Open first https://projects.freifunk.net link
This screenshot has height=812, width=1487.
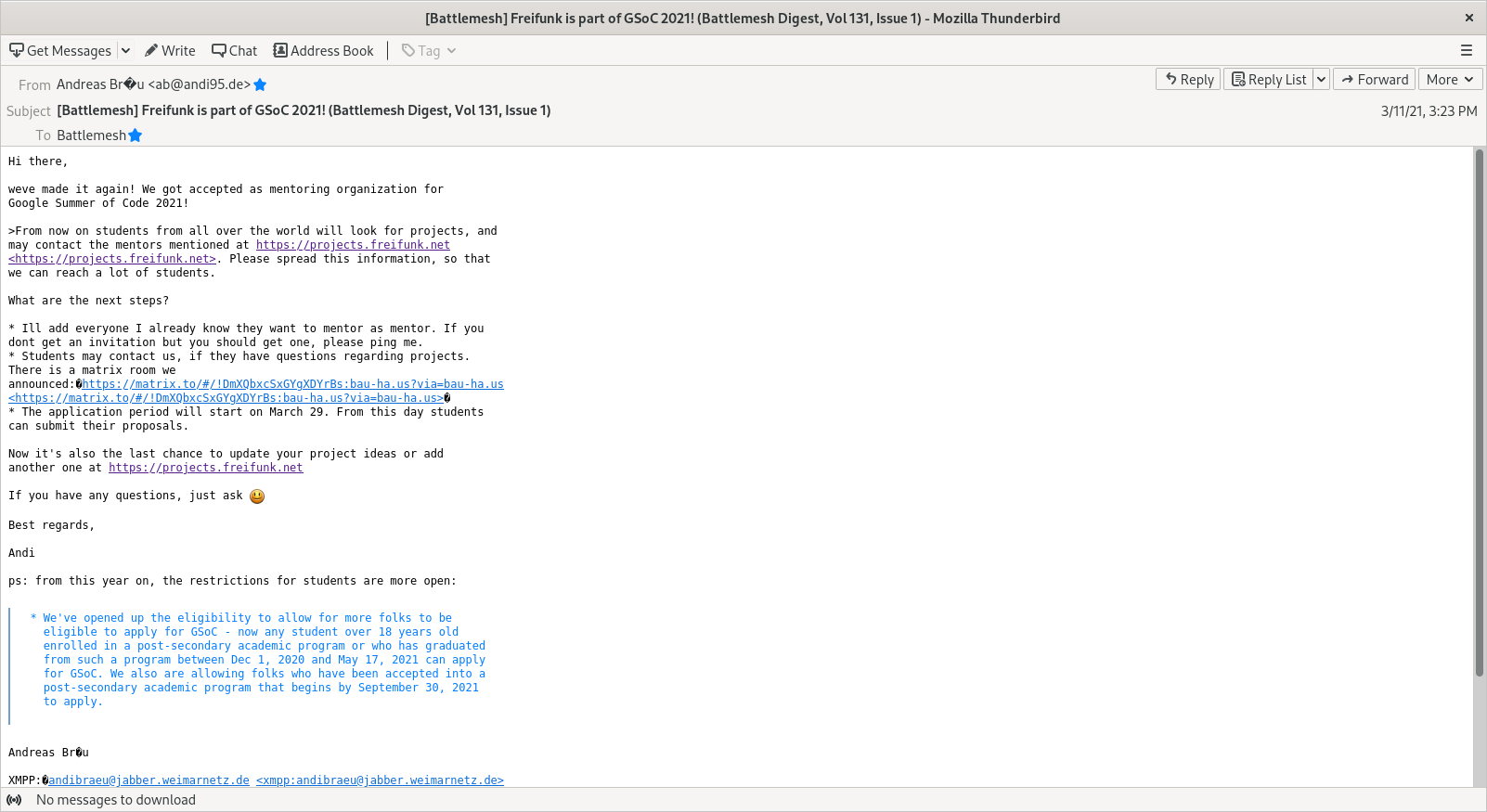coord(353,245)
